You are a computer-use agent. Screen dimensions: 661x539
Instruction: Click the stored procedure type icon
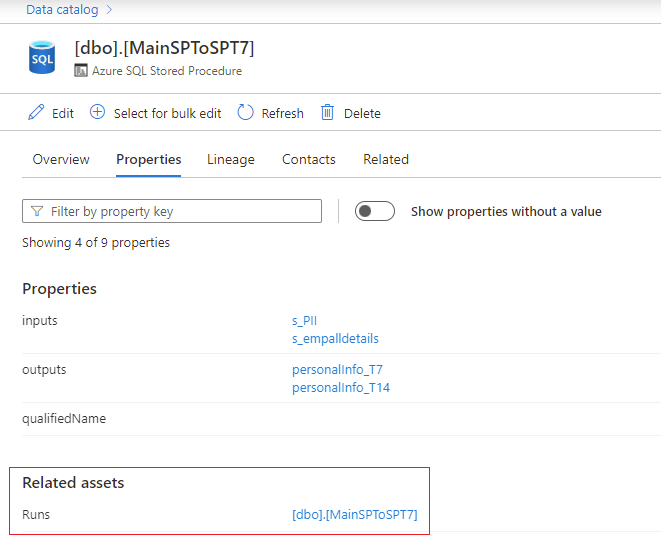coord(81,70)
